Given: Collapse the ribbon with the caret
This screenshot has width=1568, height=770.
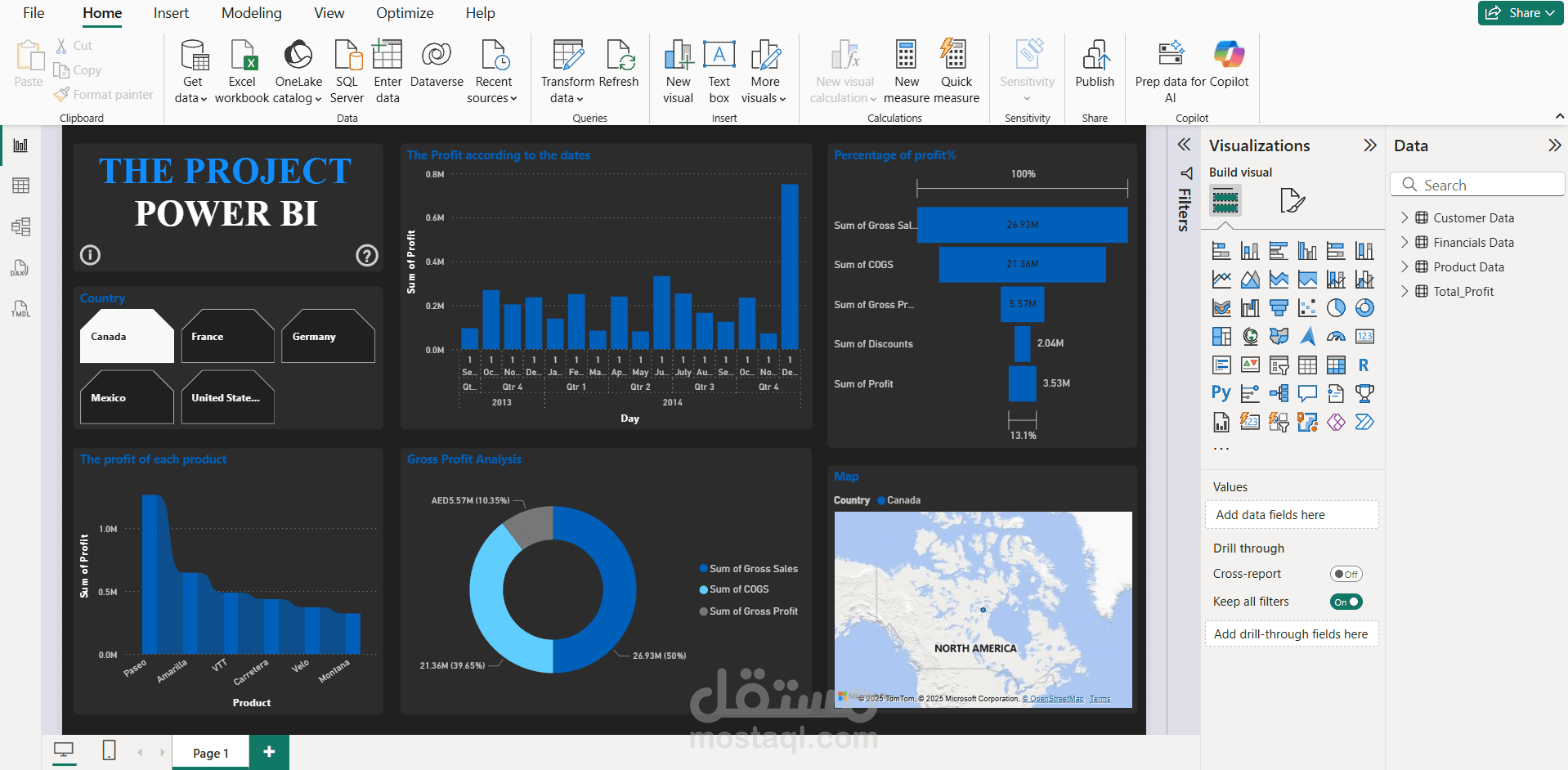Looking at the screenshot, I should pyautogui.click(x=1560, y=117).
